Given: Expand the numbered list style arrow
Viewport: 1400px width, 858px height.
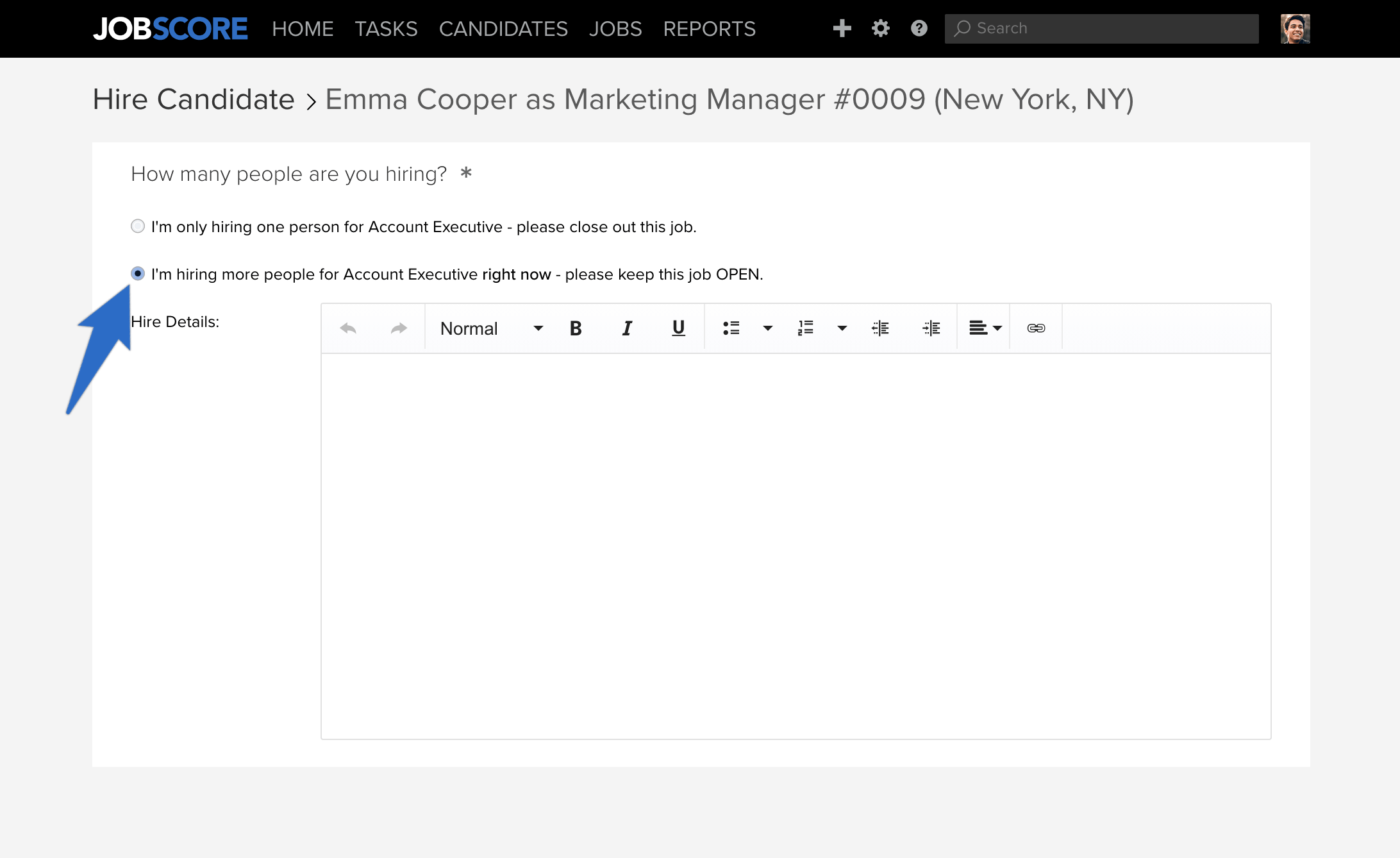Looking at the screenshot, I should (842, 328).
